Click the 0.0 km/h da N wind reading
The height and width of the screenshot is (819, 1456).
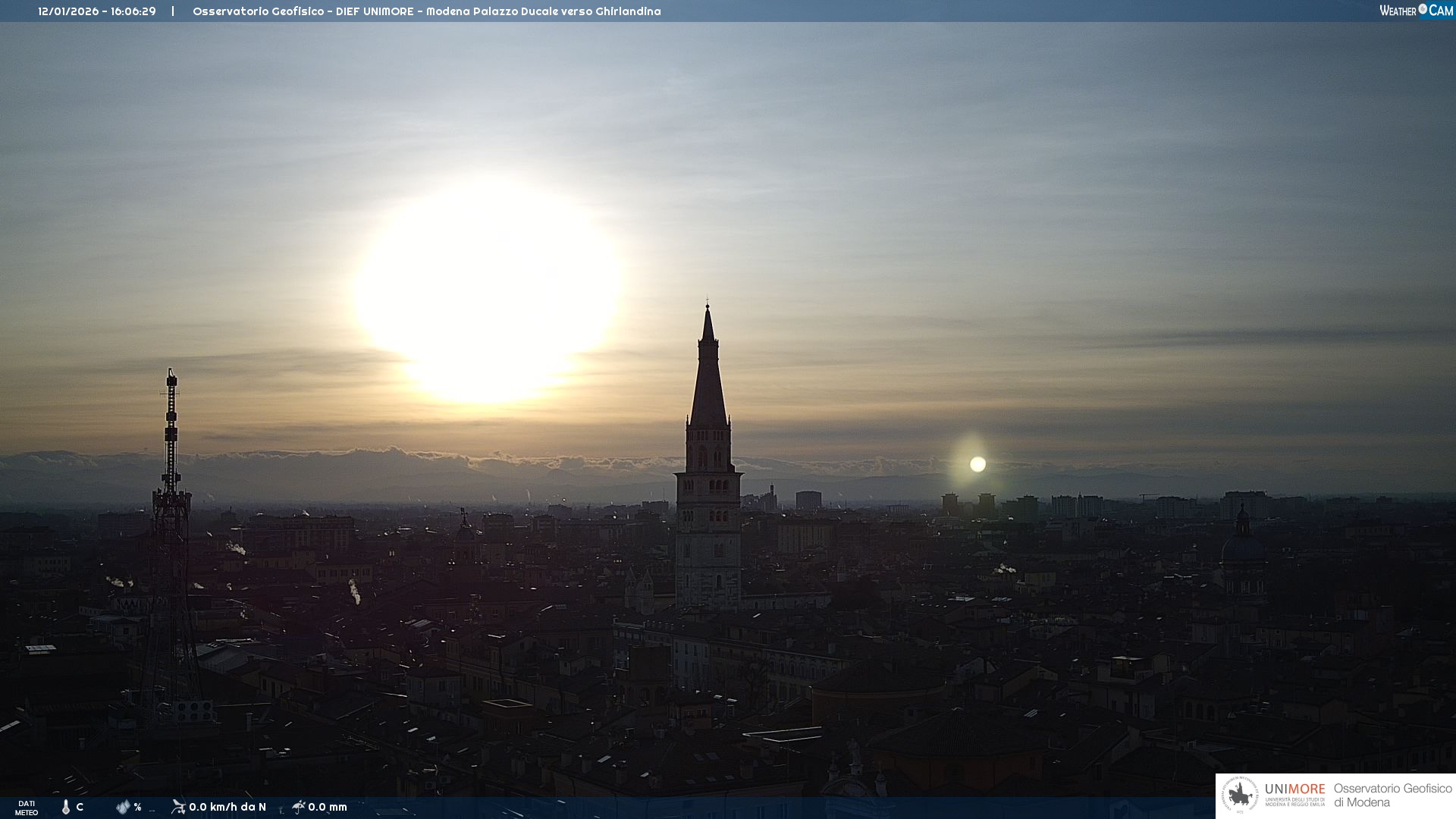click(227, 807)
